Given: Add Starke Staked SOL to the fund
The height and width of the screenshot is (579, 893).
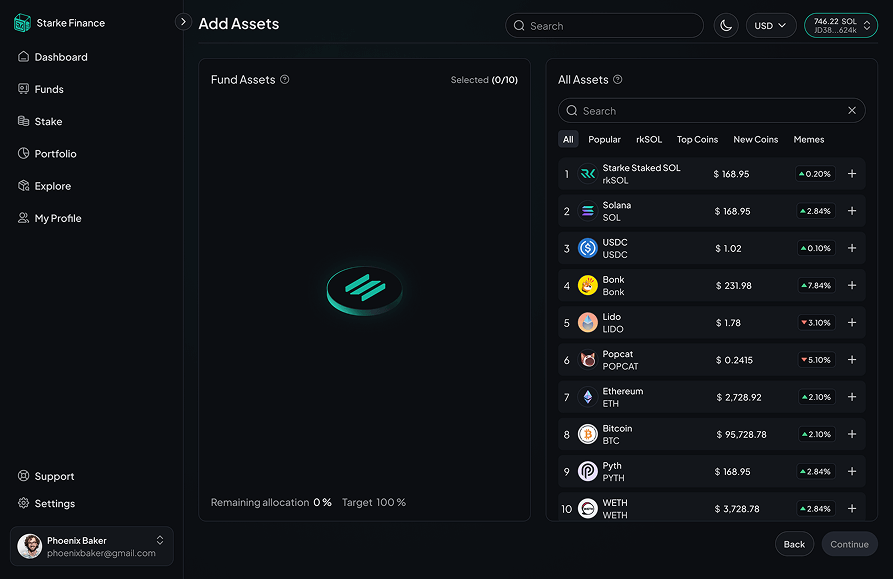Looking at the screenshot, I should pos(852,174).
